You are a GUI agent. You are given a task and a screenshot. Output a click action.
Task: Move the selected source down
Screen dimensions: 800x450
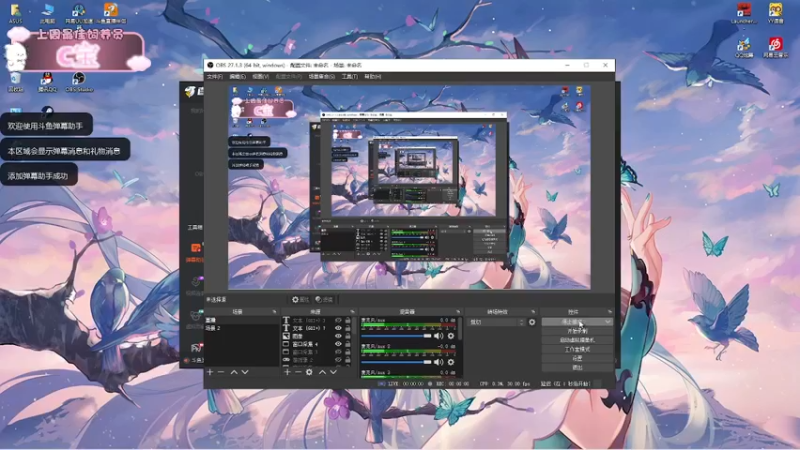pyautogui.click(x=333, y=372)
